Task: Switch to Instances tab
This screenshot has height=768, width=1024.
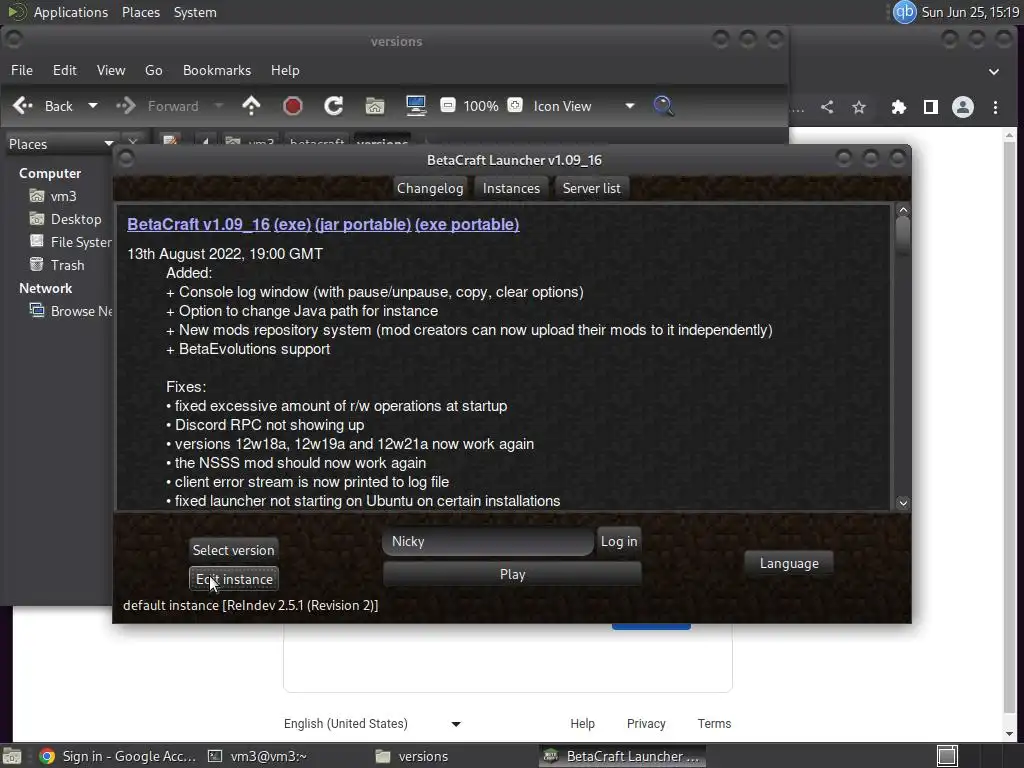Action: click(x=511, y=188)
